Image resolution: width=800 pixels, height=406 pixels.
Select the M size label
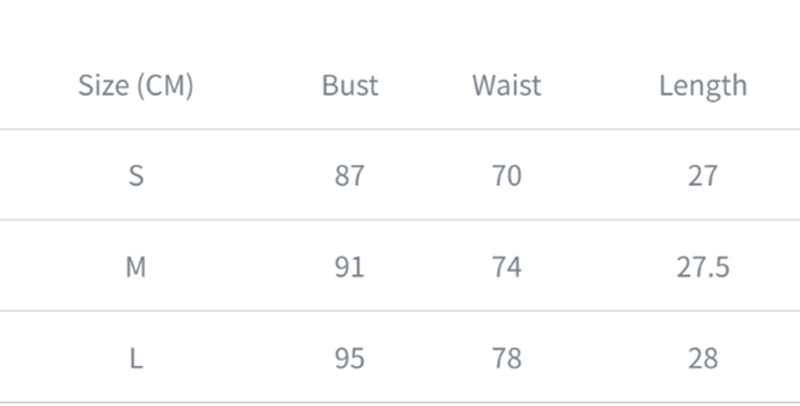coord(136,267)
